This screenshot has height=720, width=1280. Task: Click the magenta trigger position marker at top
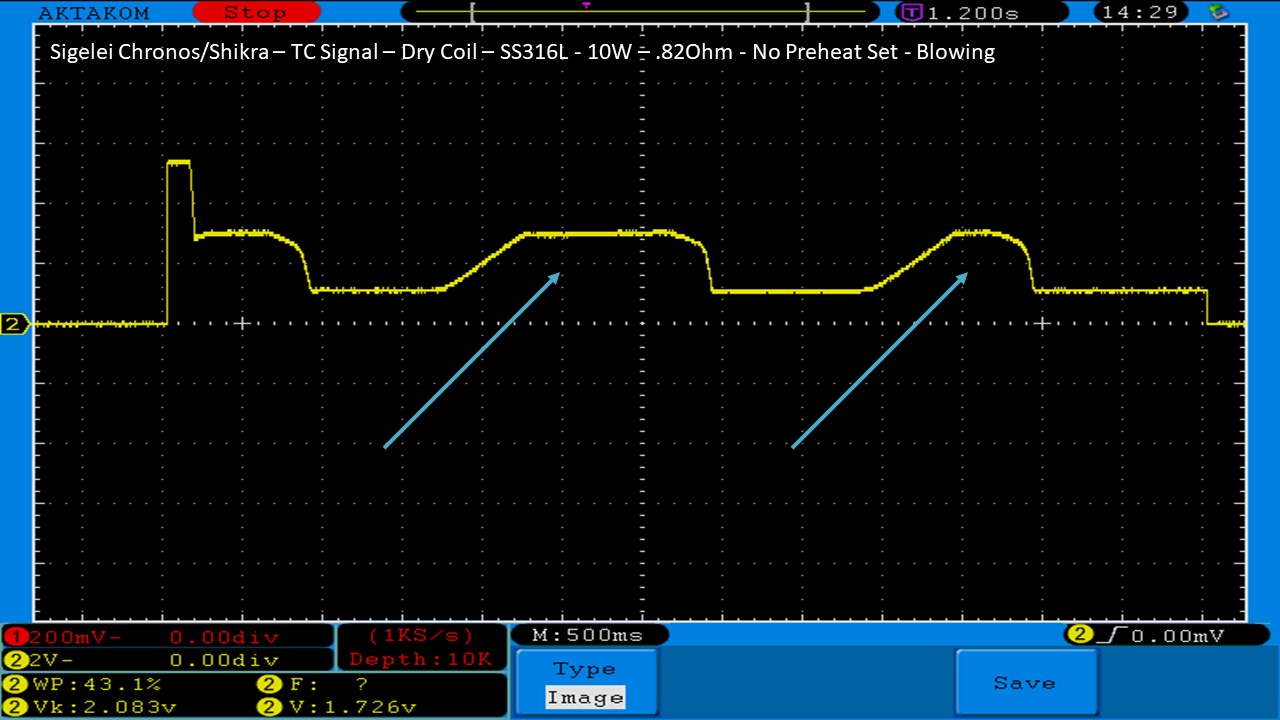click(x=586, y=5)
